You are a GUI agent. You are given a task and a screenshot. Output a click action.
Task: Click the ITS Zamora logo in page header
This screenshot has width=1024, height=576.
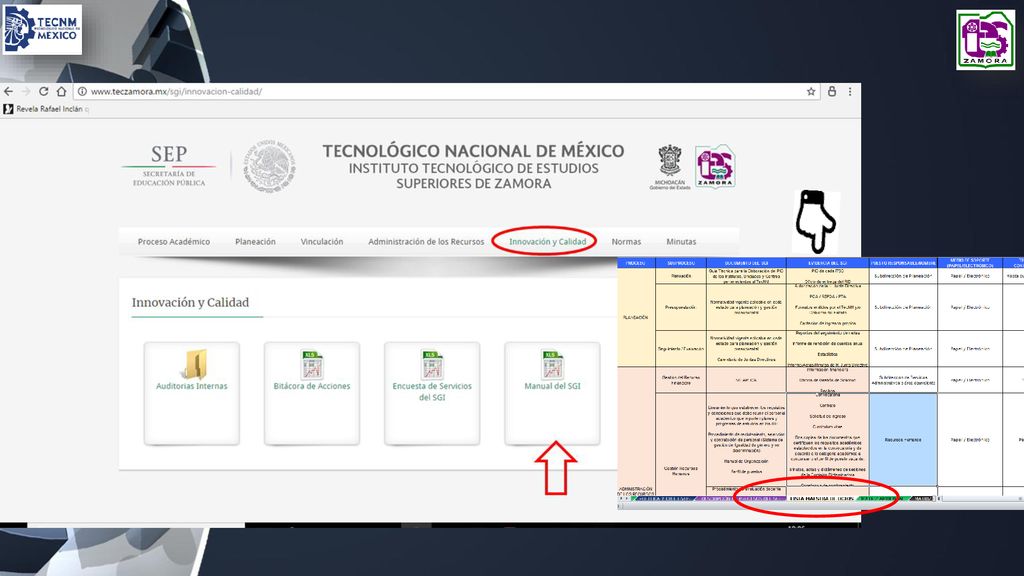[x=715, y=167]
